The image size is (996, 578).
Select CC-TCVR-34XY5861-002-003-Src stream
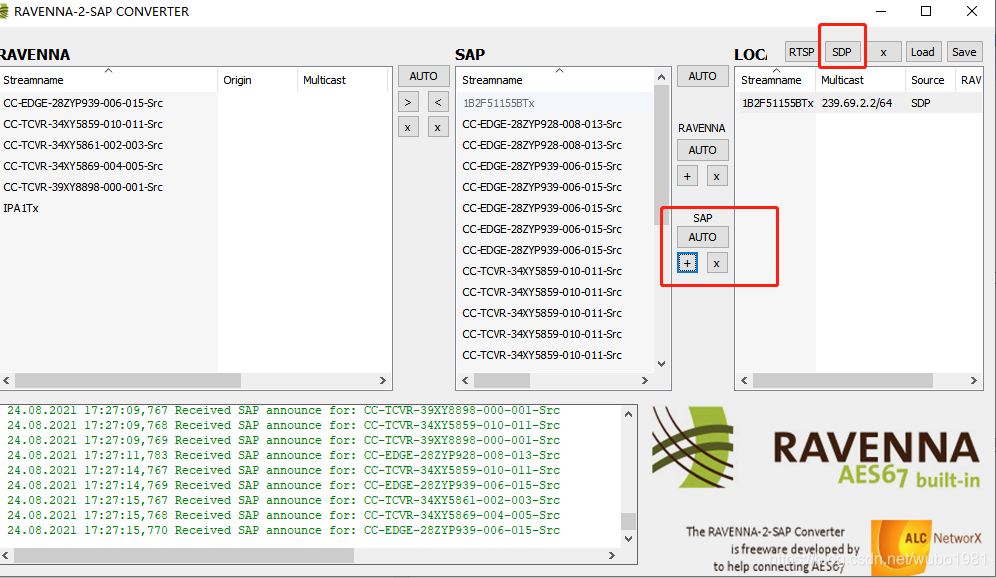(x=83, y=145)
